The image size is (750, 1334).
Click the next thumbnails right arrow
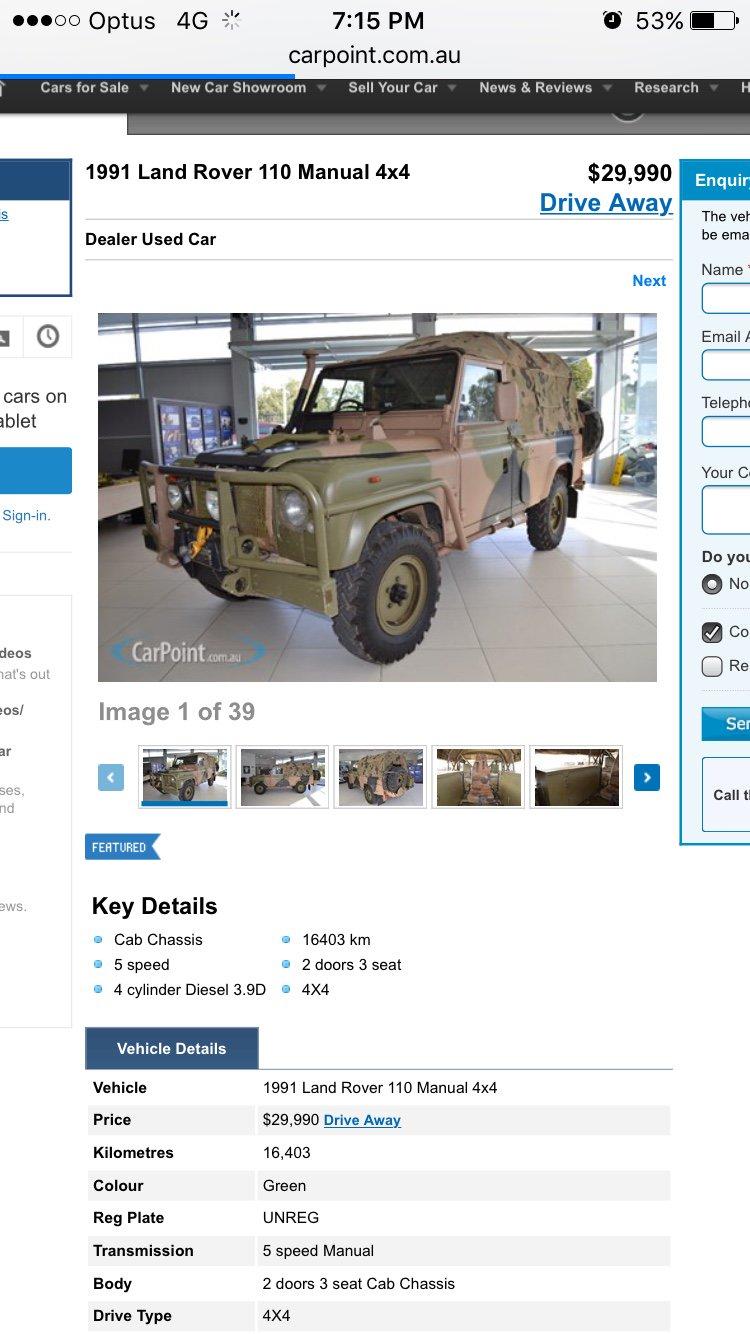click(x=647, y=777)
